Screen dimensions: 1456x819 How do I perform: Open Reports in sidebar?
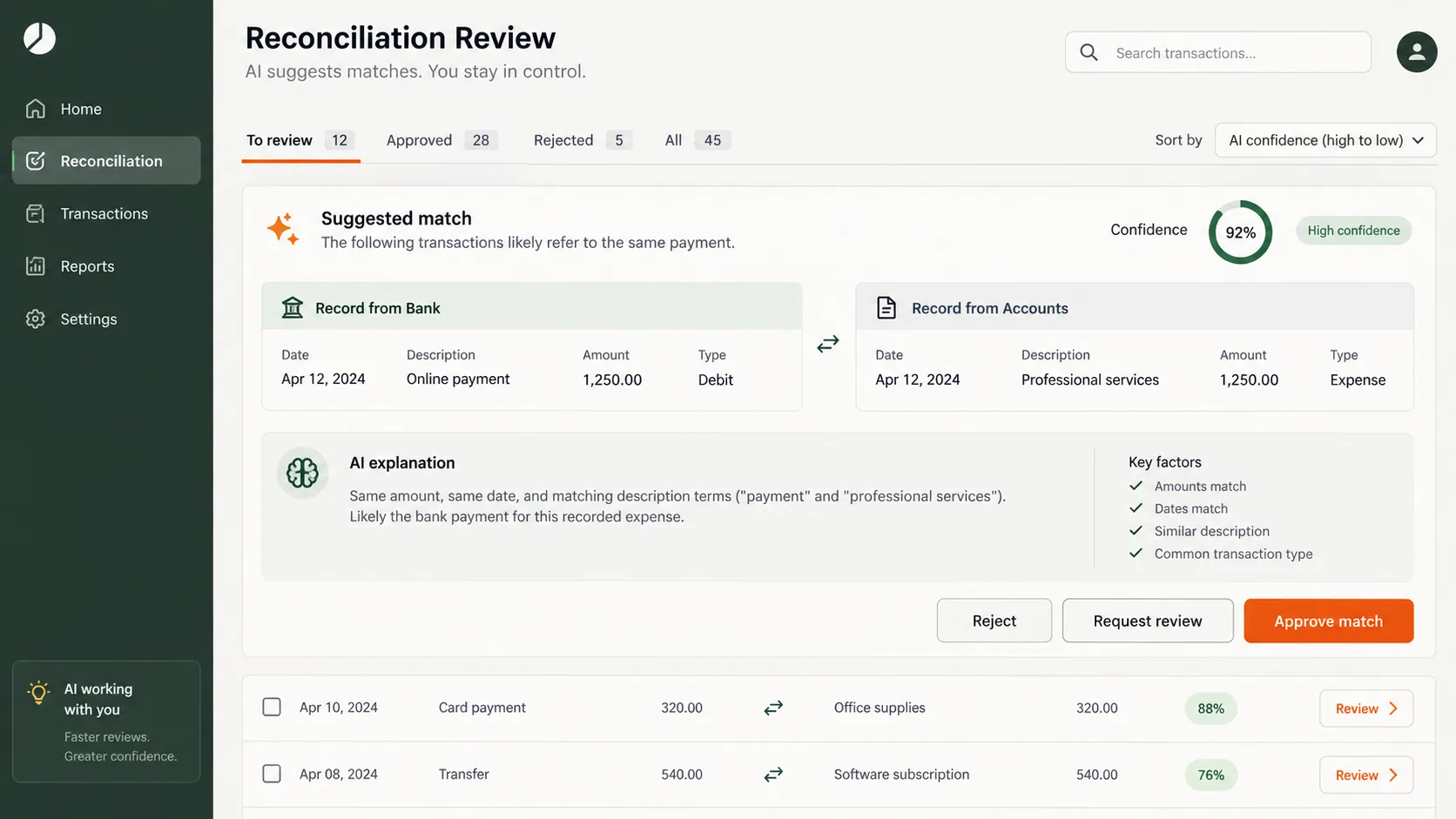106,266
